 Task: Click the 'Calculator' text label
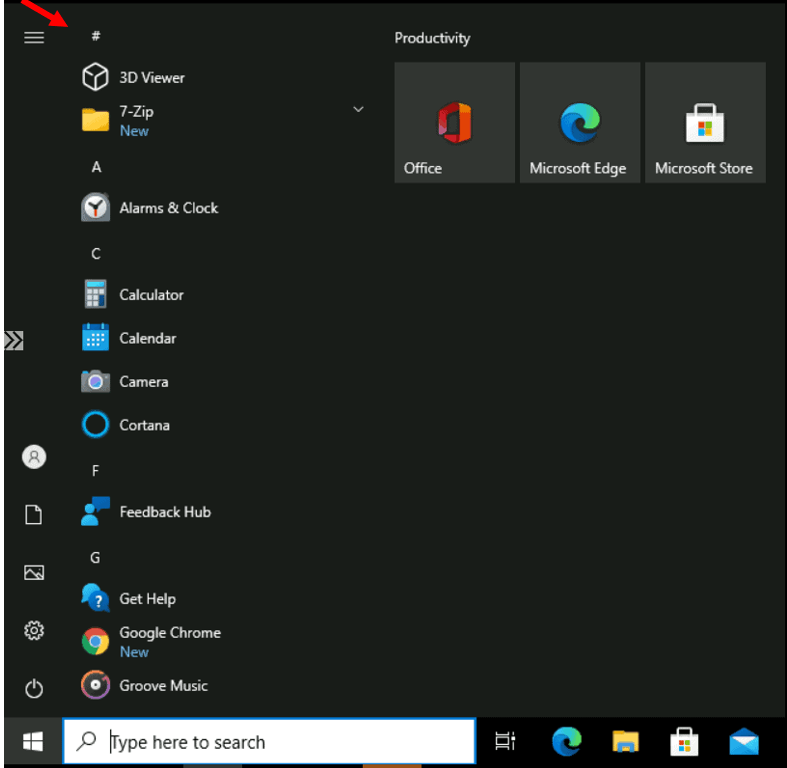point(152,295)
